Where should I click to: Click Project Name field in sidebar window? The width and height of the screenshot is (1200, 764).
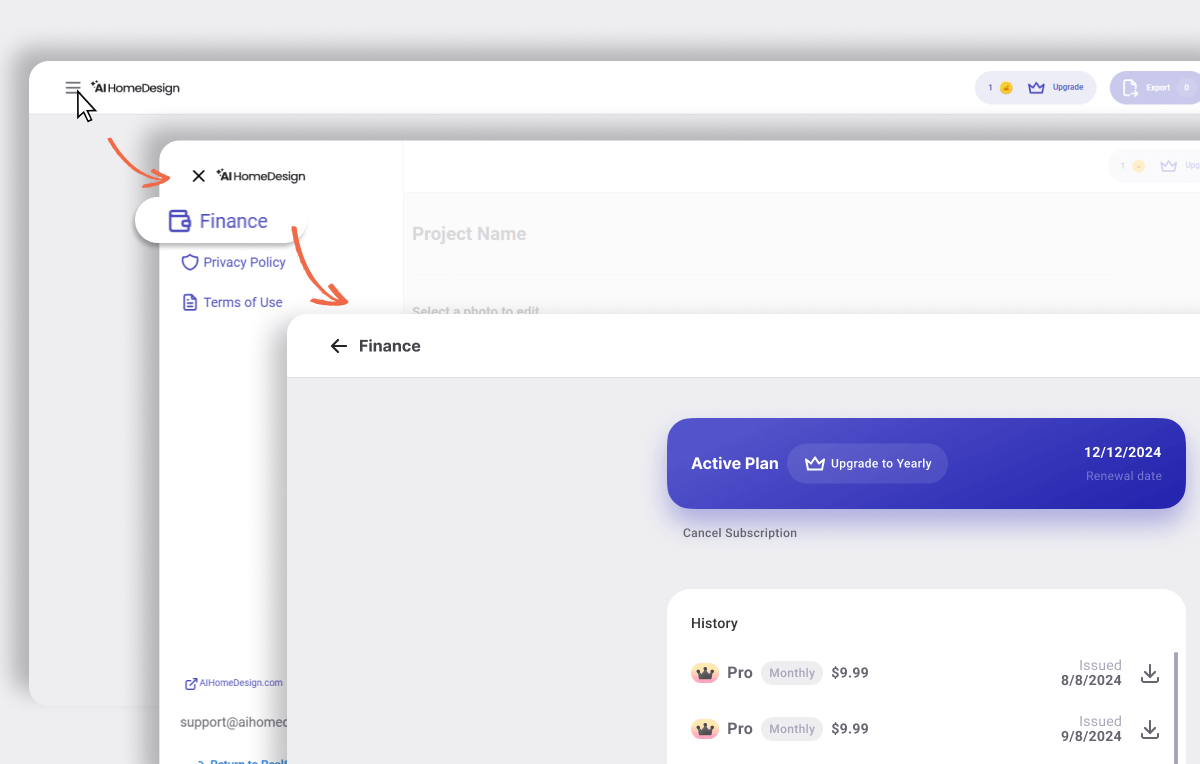click(469, 234)
